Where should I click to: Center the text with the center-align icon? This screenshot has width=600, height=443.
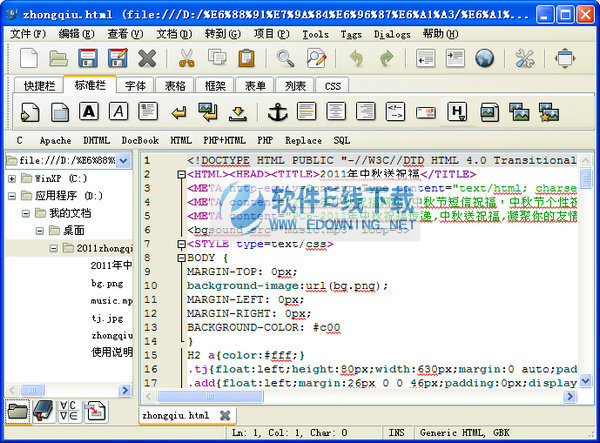[x=336, y=112]
